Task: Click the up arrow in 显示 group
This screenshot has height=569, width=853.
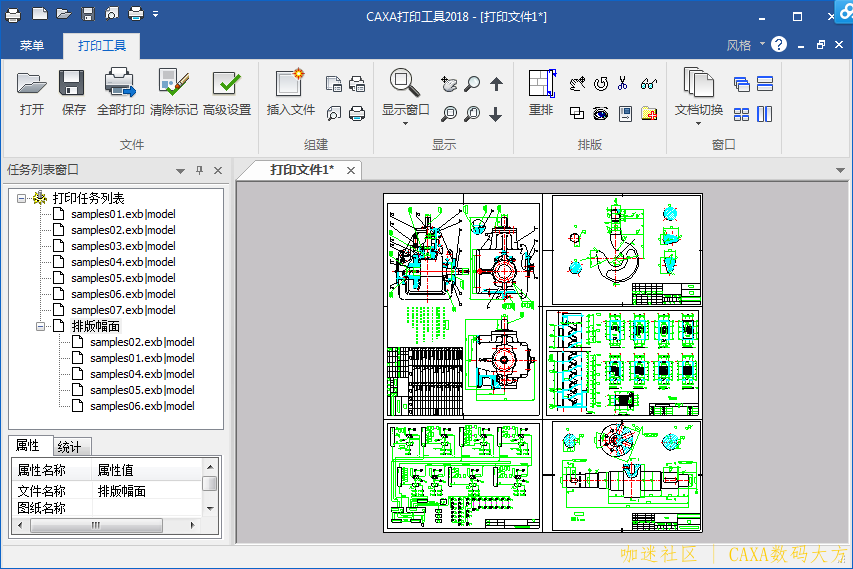Action: [496, 84]
